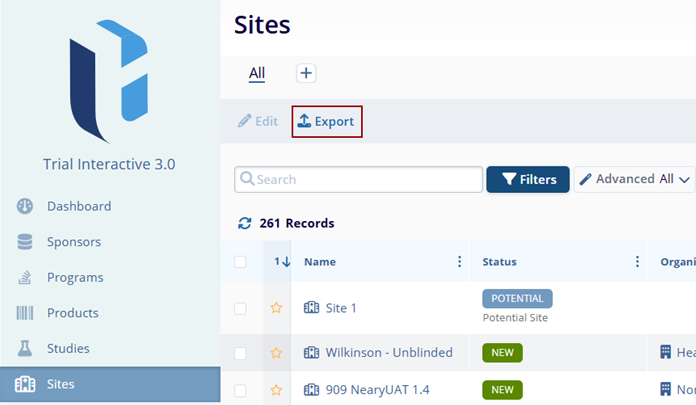Select the Site 1 row checkbox
This screenshot has height=405, width=696.
point(240,308)
